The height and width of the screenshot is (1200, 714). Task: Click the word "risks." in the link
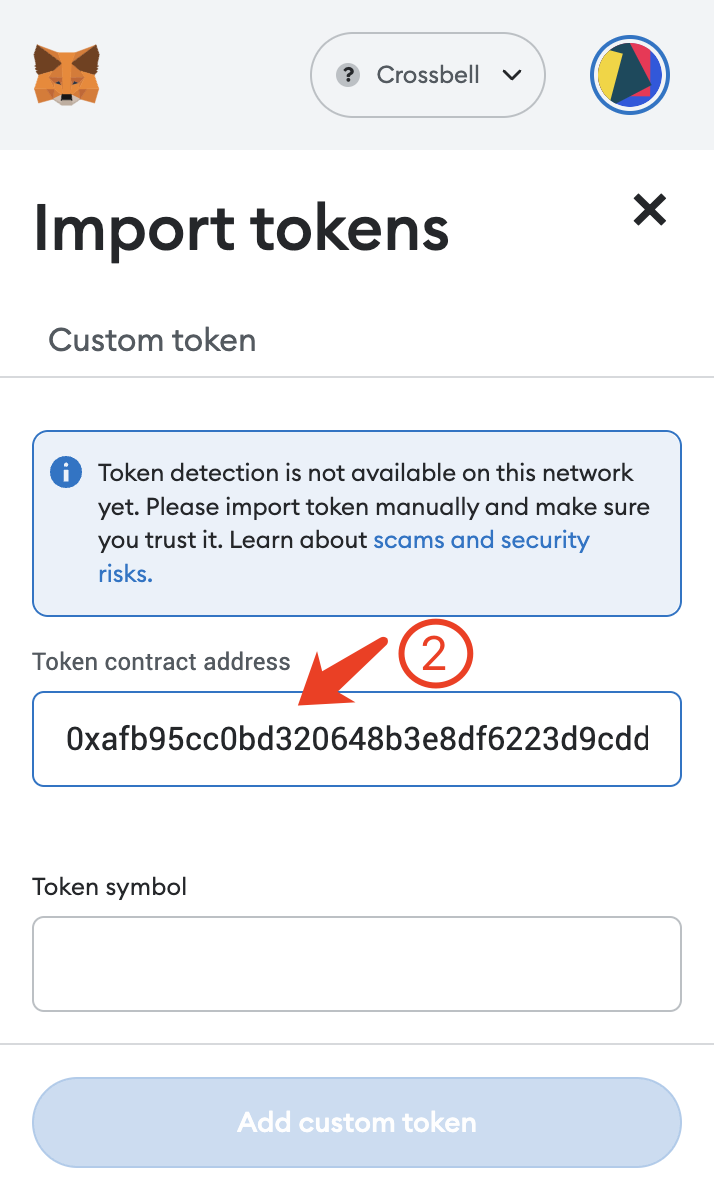pyautogui.click(x=125, y=574)
